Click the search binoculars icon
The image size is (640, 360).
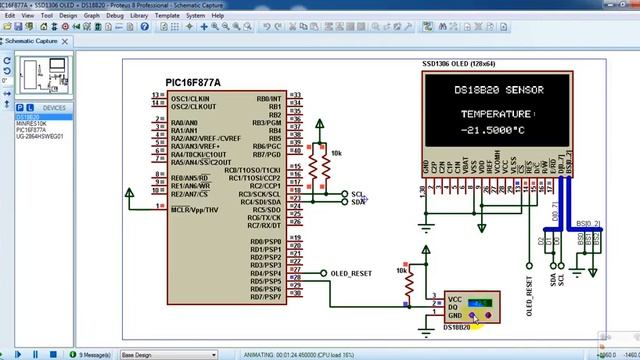[x=442, y=27]
